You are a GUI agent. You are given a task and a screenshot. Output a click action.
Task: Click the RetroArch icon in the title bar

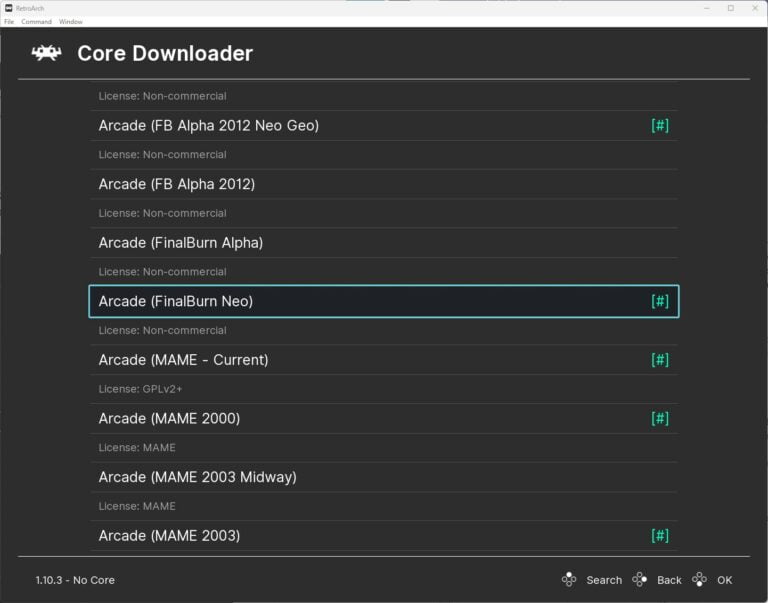tap(8, 7)
